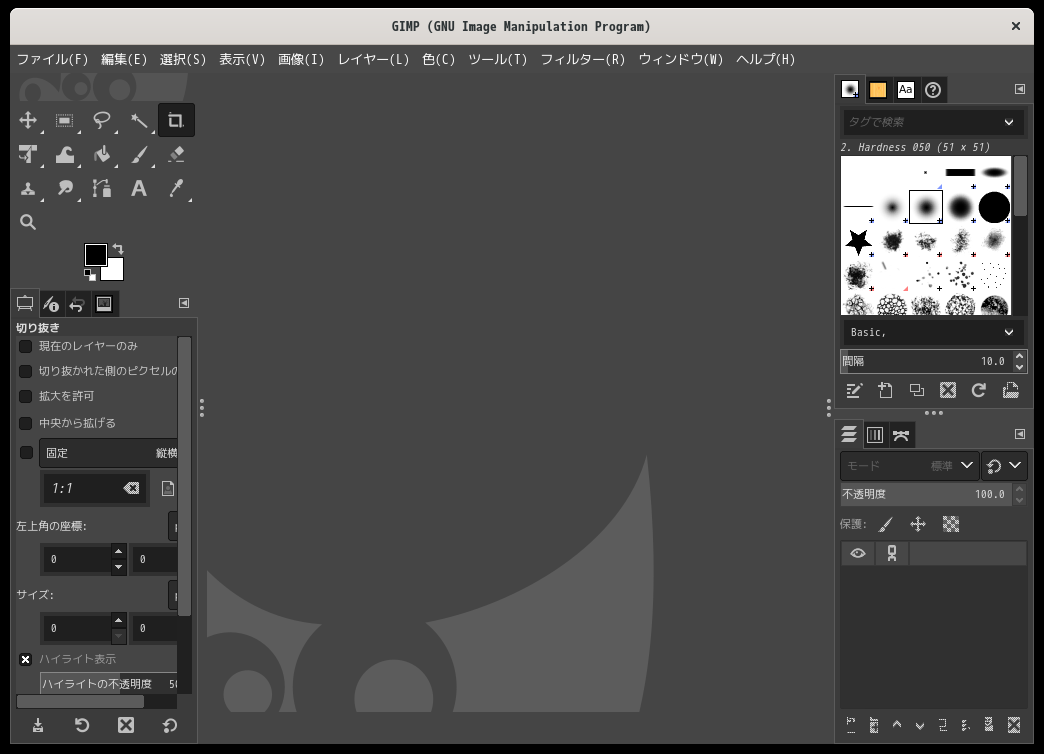Select the Free Select lasso tool

102,121
